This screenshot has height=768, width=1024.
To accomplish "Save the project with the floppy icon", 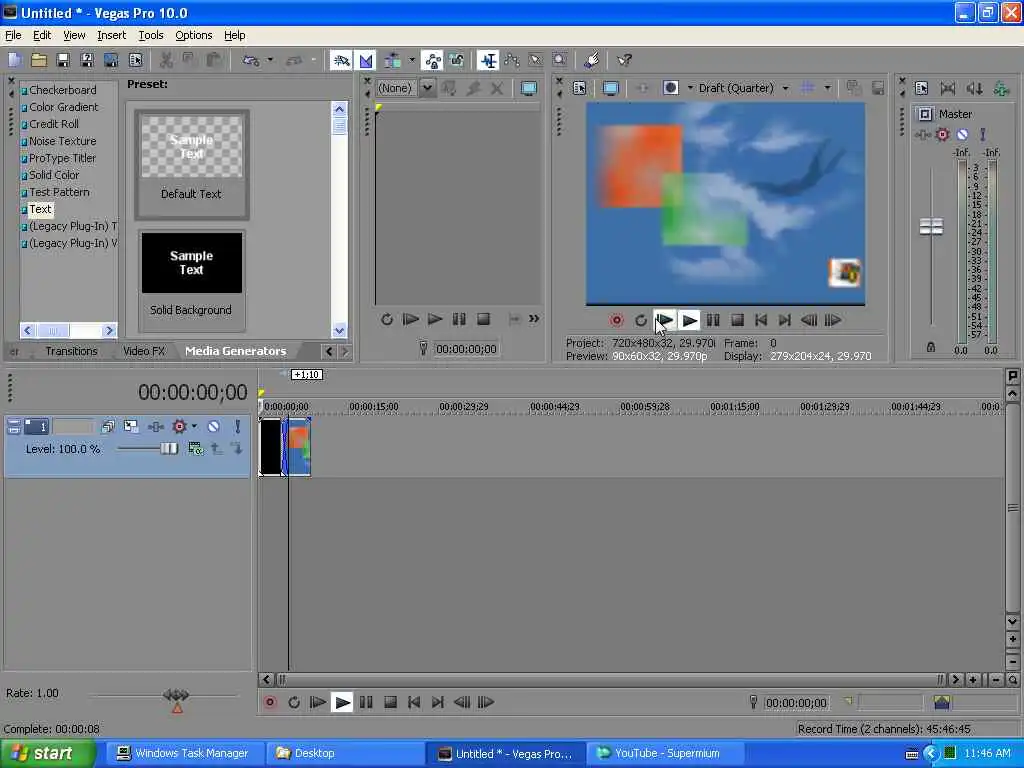I will (63, 61).
